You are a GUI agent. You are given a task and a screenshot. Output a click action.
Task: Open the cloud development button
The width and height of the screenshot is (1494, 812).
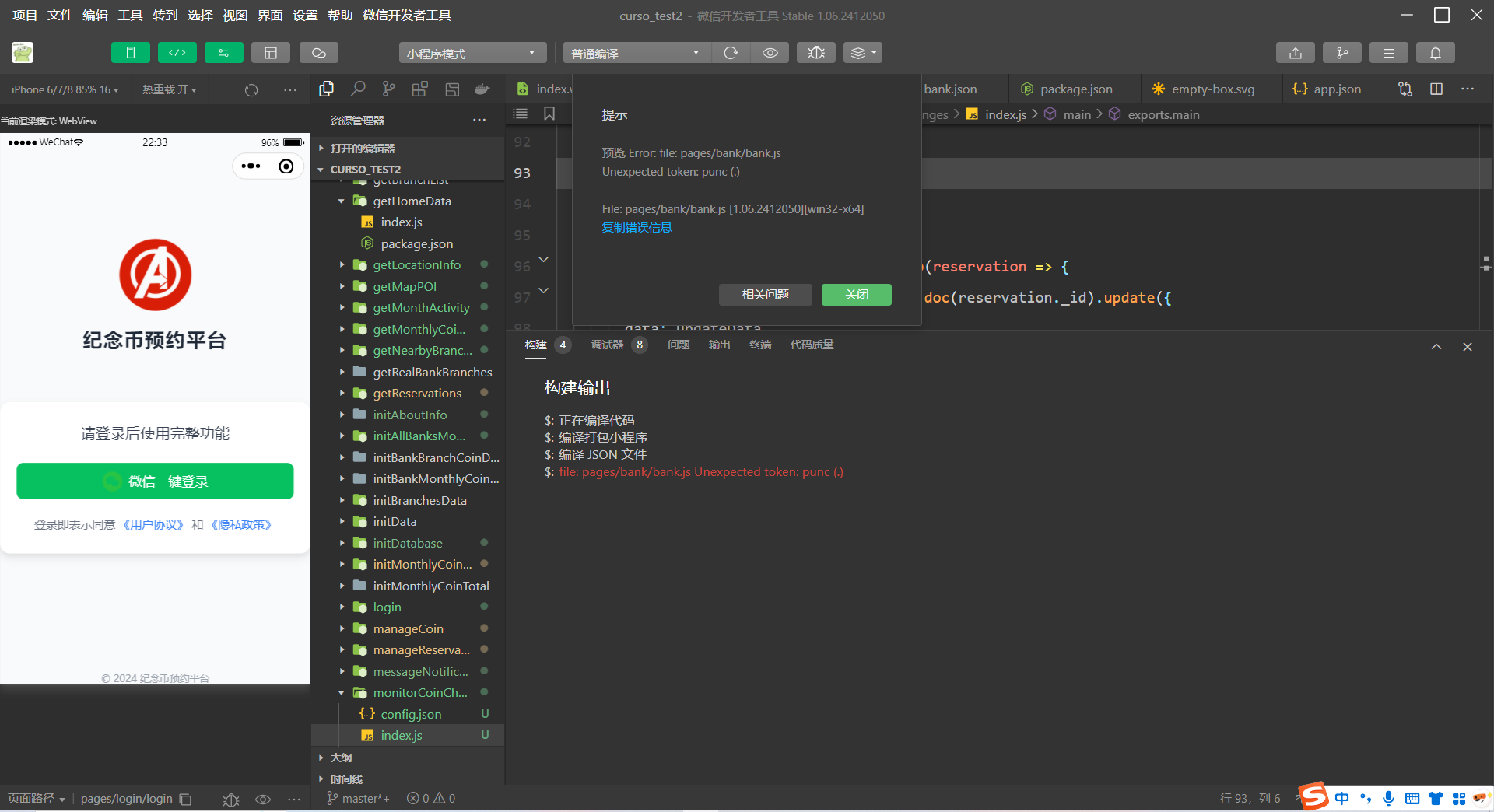(319, 53)
